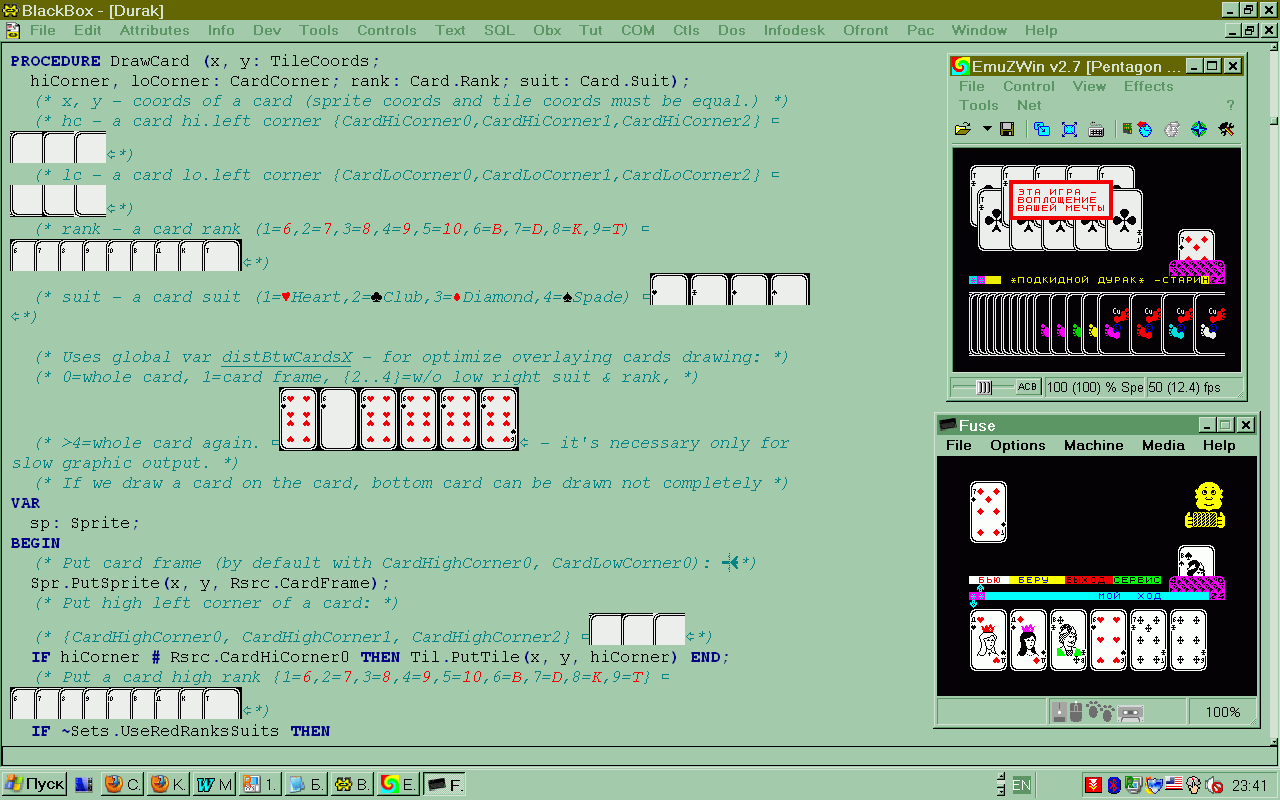Click the window size icon in EmuZWin toolbar
Image resolution: width=1280 pixels, height=800 pixels.
pyautogui.click(x=1042, y=129)
